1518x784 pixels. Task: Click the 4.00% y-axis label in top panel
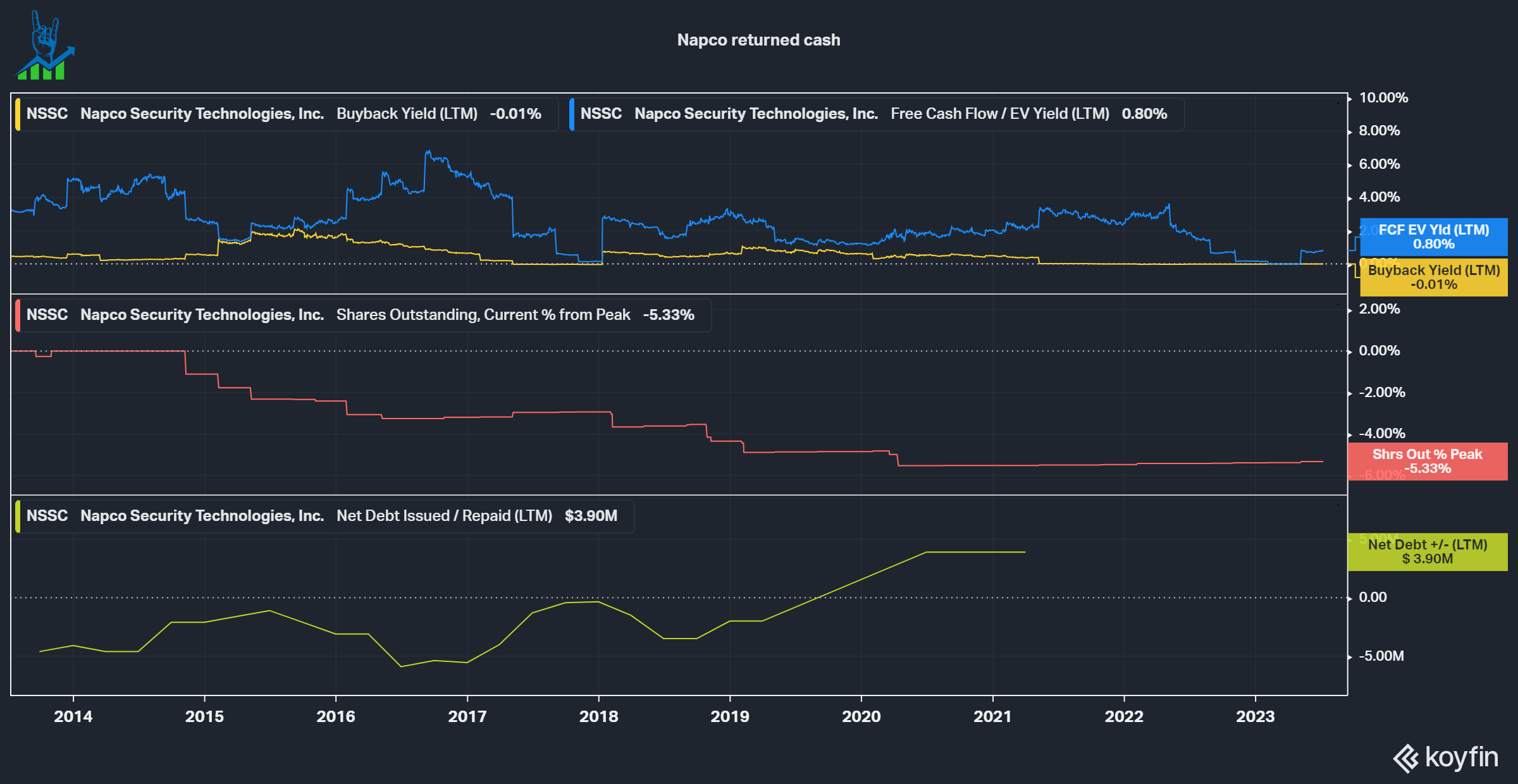coord(1379,197)
